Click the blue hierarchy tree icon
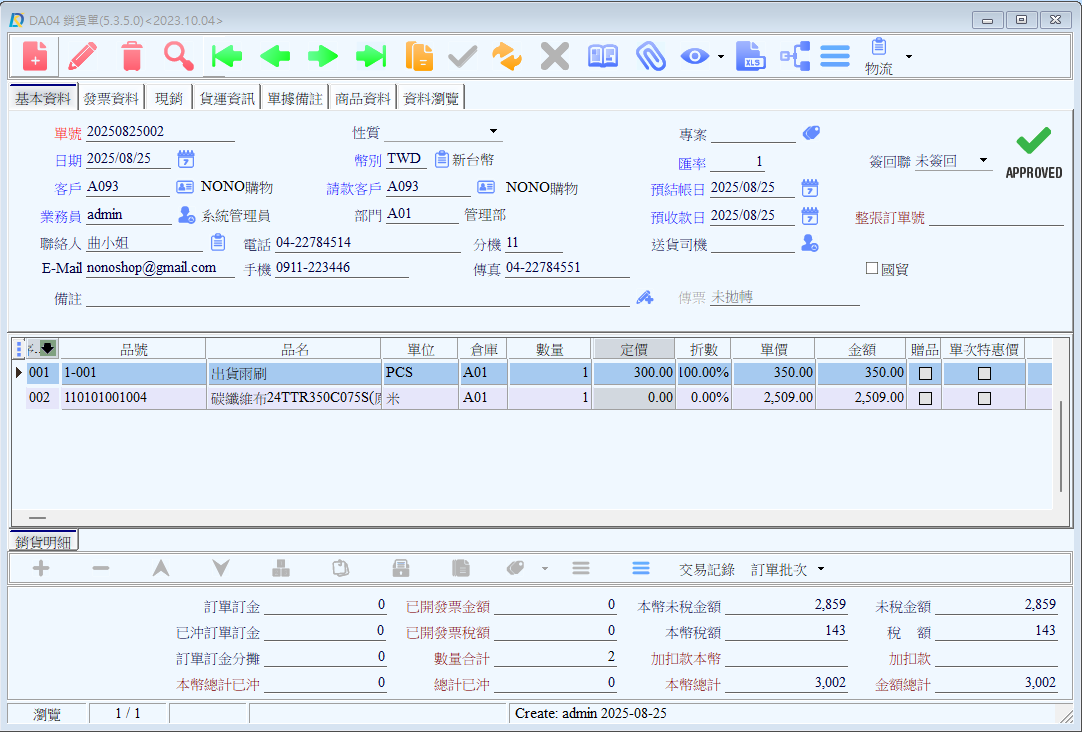Viewport: 1082px width, 732px height. coord(795,56)
